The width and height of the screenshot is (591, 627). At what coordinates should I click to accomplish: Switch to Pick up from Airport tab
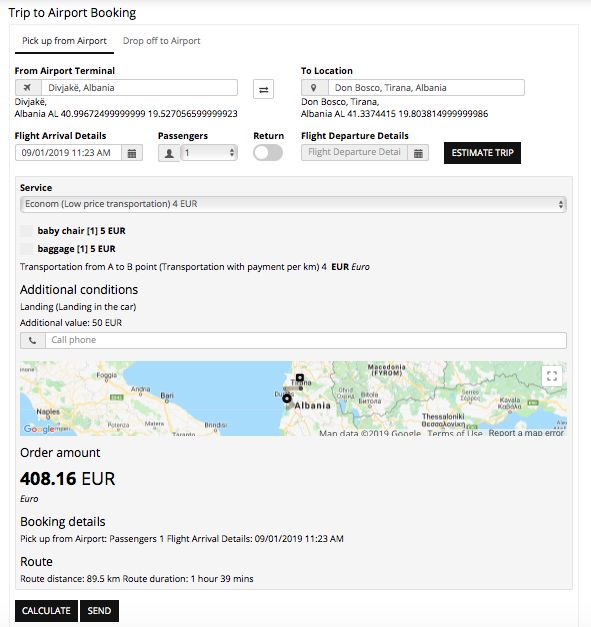pyautogui.click(x=64, y=41)
